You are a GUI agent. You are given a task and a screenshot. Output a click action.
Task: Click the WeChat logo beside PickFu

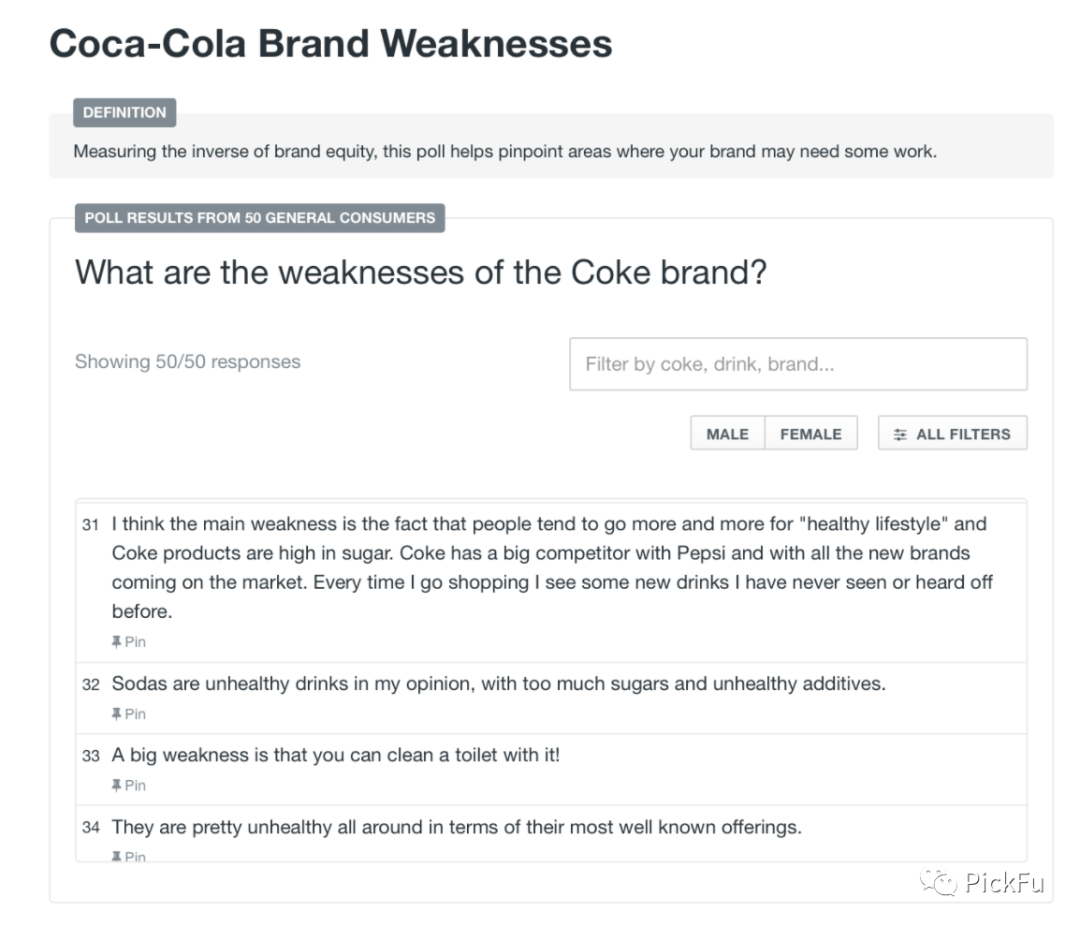click(939, 883)
